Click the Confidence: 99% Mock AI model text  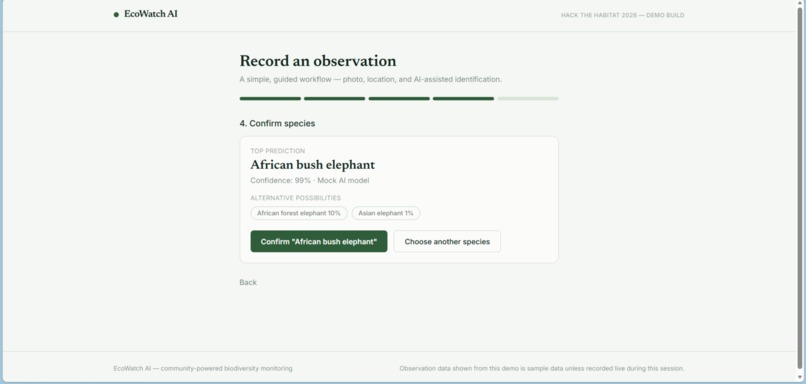309,180
